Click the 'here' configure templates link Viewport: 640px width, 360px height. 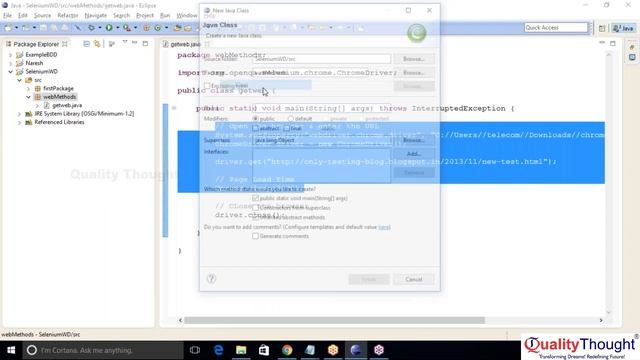tap(384, 227)
